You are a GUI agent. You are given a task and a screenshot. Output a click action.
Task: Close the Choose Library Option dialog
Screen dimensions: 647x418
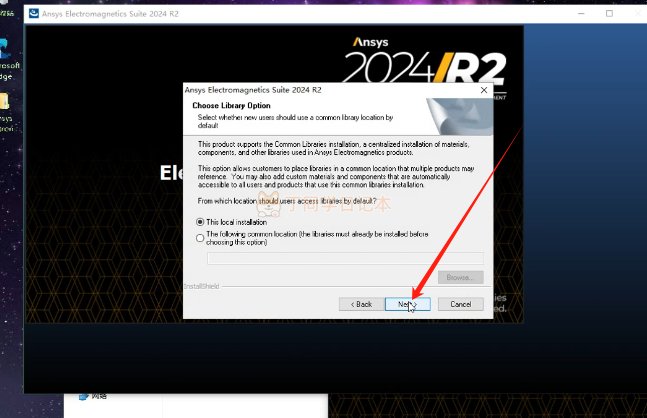coord(484,90)
